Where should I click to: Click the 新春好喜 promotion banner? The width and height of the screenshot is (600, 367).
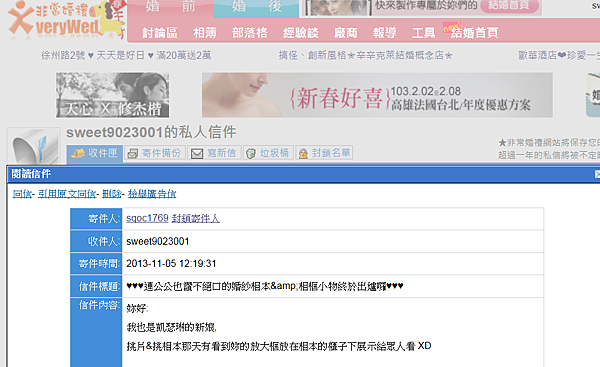pyautogui.click(x=377, y=95)
